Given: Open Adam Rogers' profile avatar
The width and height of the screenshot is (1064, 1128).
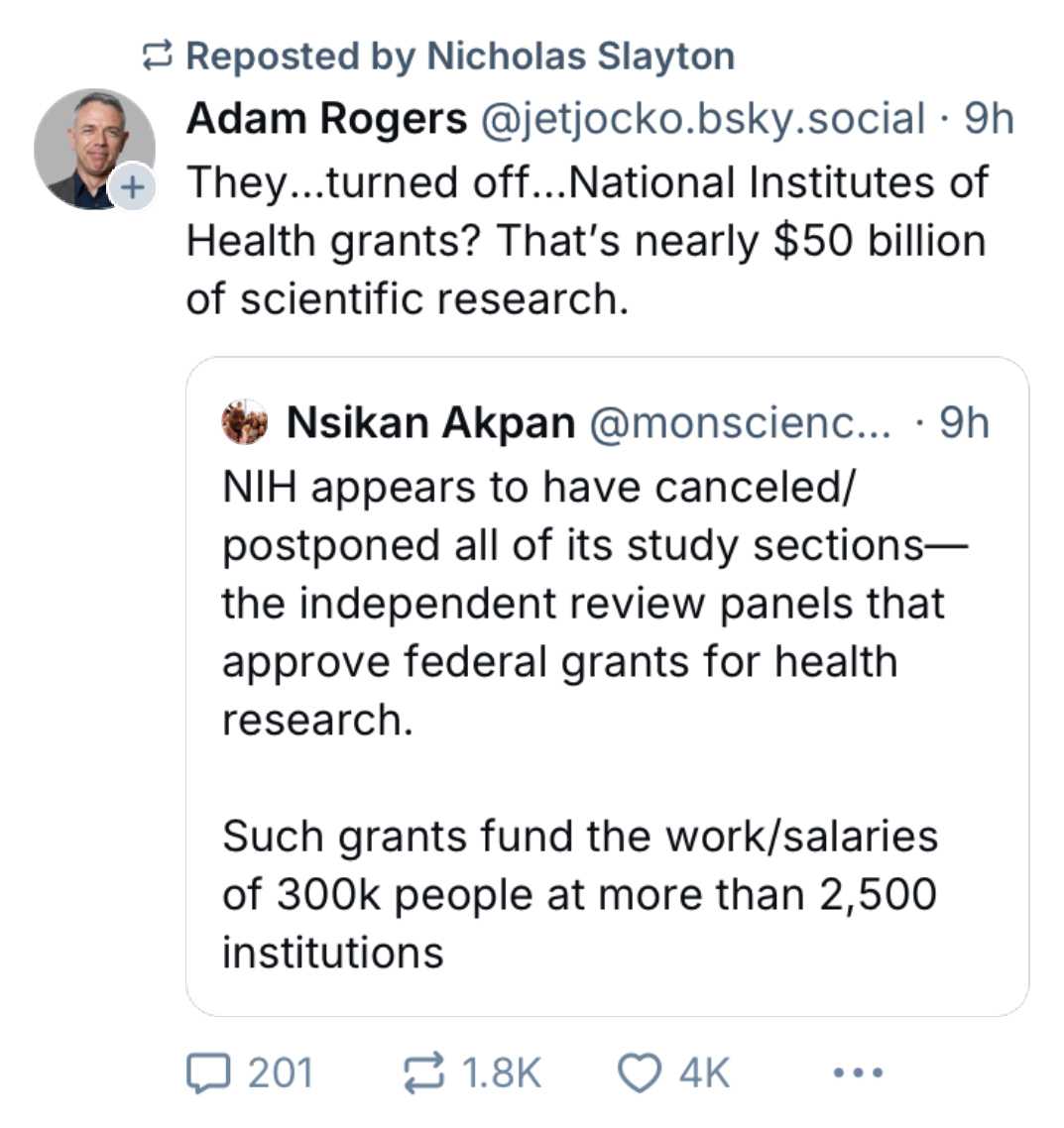Looking at the screenshot, I should tap(93, 148).
